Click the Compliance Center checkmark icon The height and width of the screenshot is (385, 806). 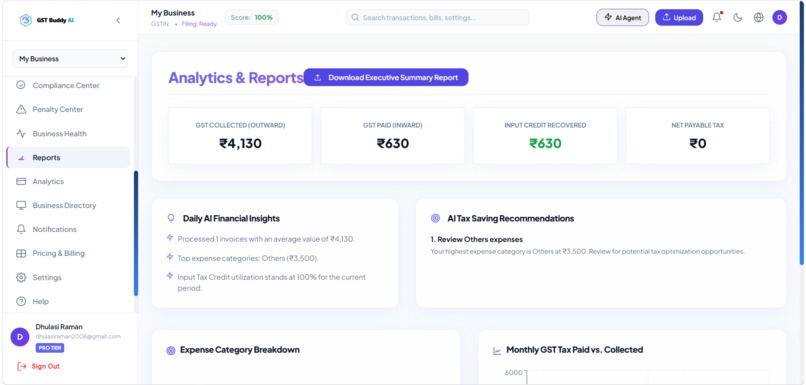click(21, 85)
